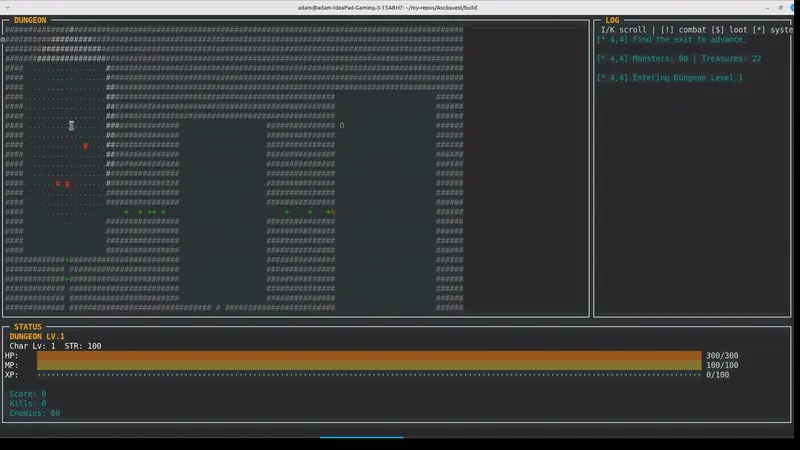Image resolution: width=800 pixels, height=450 pixels.
Task: Click the 'Score: 0' line
Action: pos(28,394)
